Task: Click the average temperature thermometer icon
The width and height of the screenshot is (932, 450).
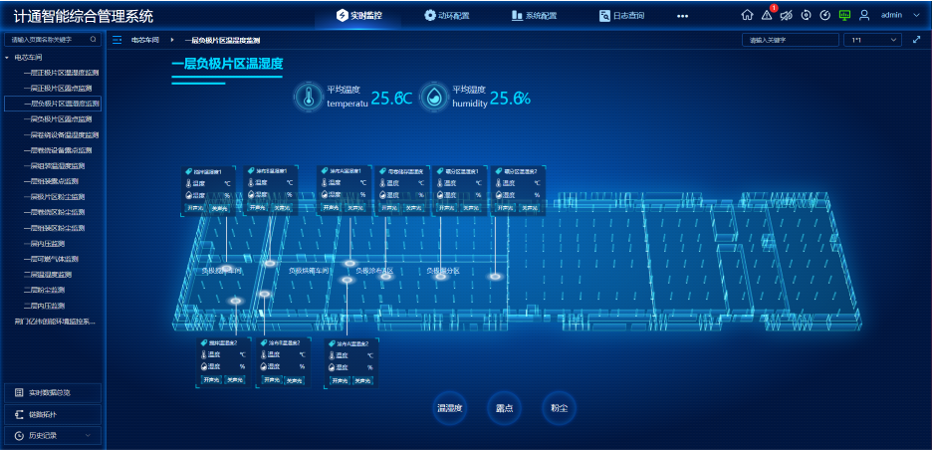Action: [308, 97]
